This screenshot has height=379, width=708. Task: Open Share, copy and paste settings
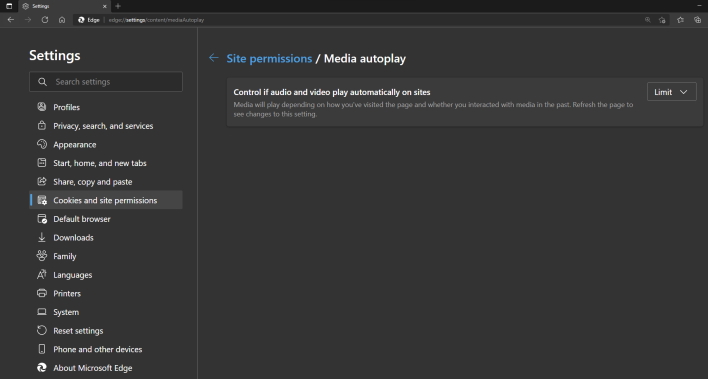tap(106, 182)
